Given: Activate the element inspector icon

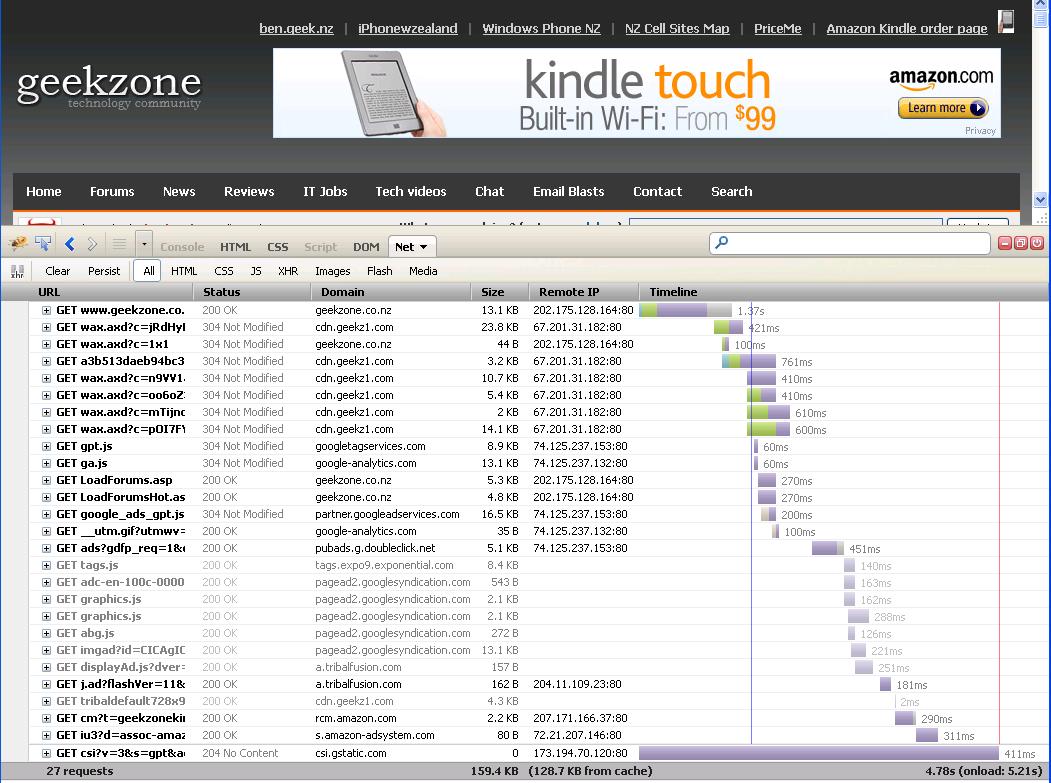Looking at the screenshot, I should (x=43, y=244).
